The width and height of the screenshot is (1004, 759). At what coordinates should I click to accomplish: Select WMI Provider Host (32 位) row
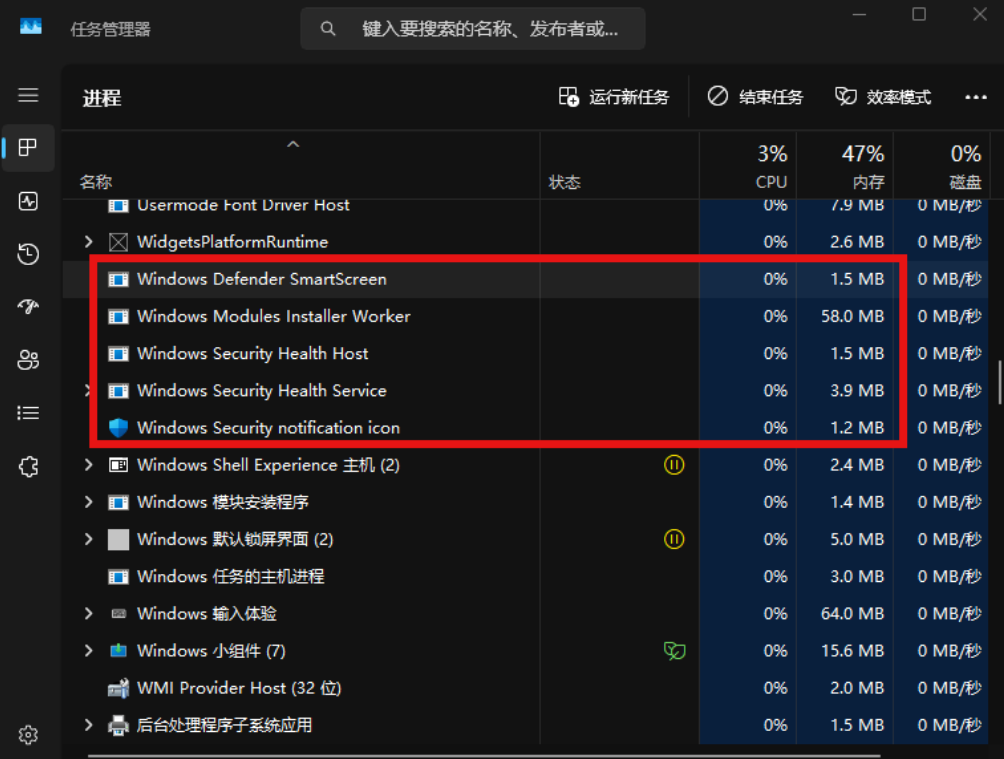(525, 688)
